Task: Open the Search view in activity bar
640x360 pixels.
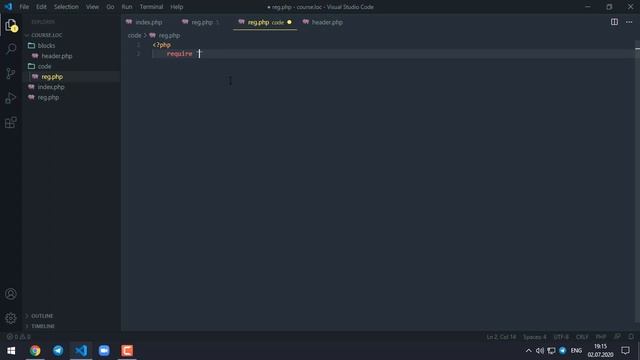Action: (11, 49)
